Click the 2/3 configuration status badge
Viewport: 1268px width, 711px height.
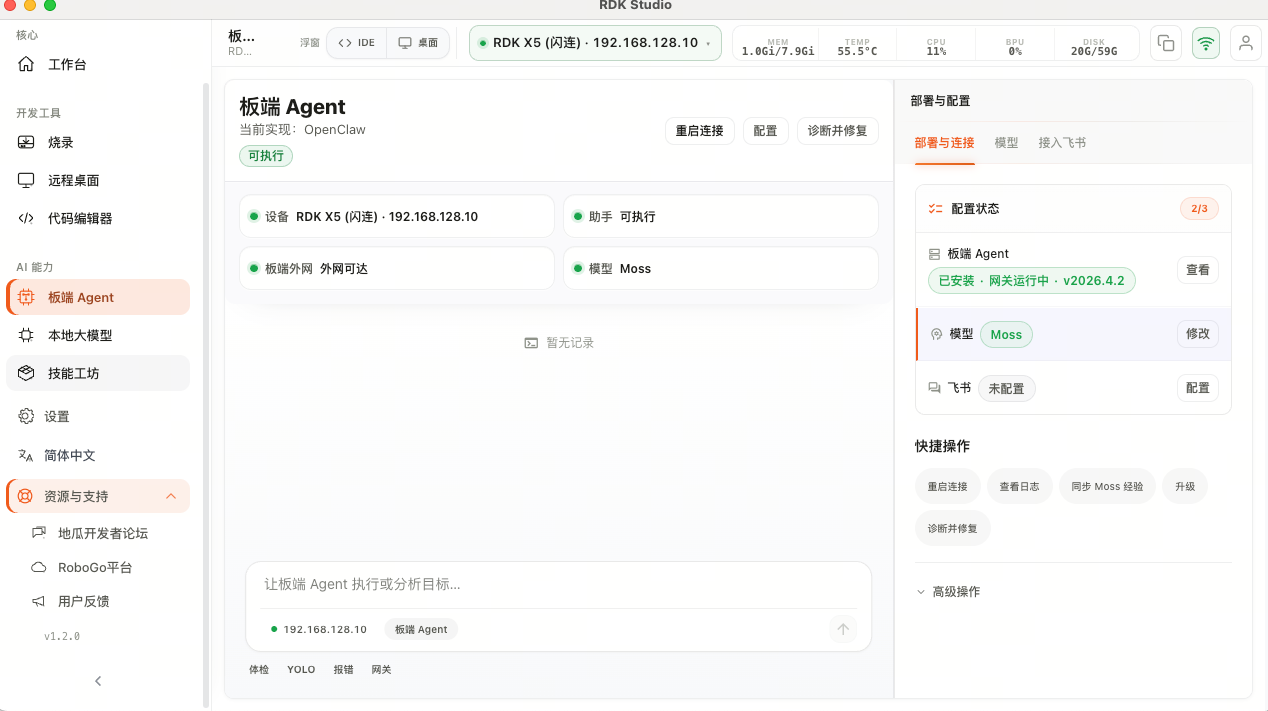point(1199,209)
